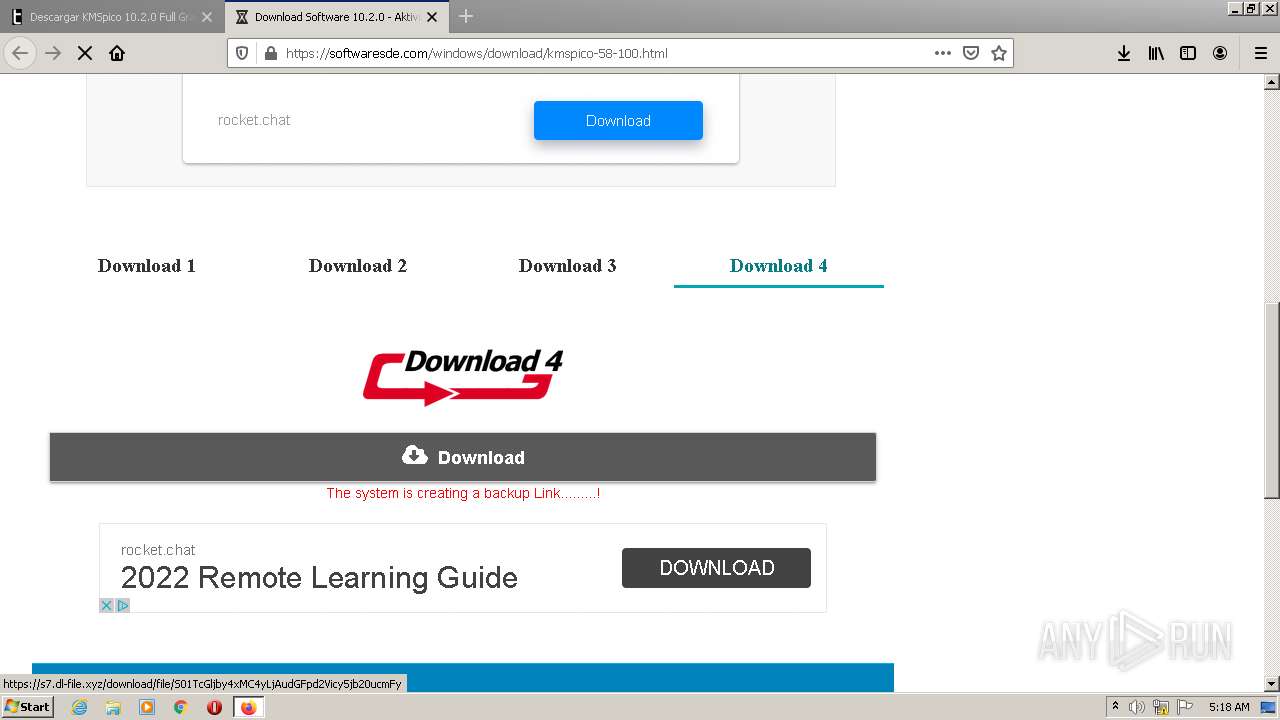
Task: Click blue Download button in rocket.chat ad
Action: pos(618,120)
